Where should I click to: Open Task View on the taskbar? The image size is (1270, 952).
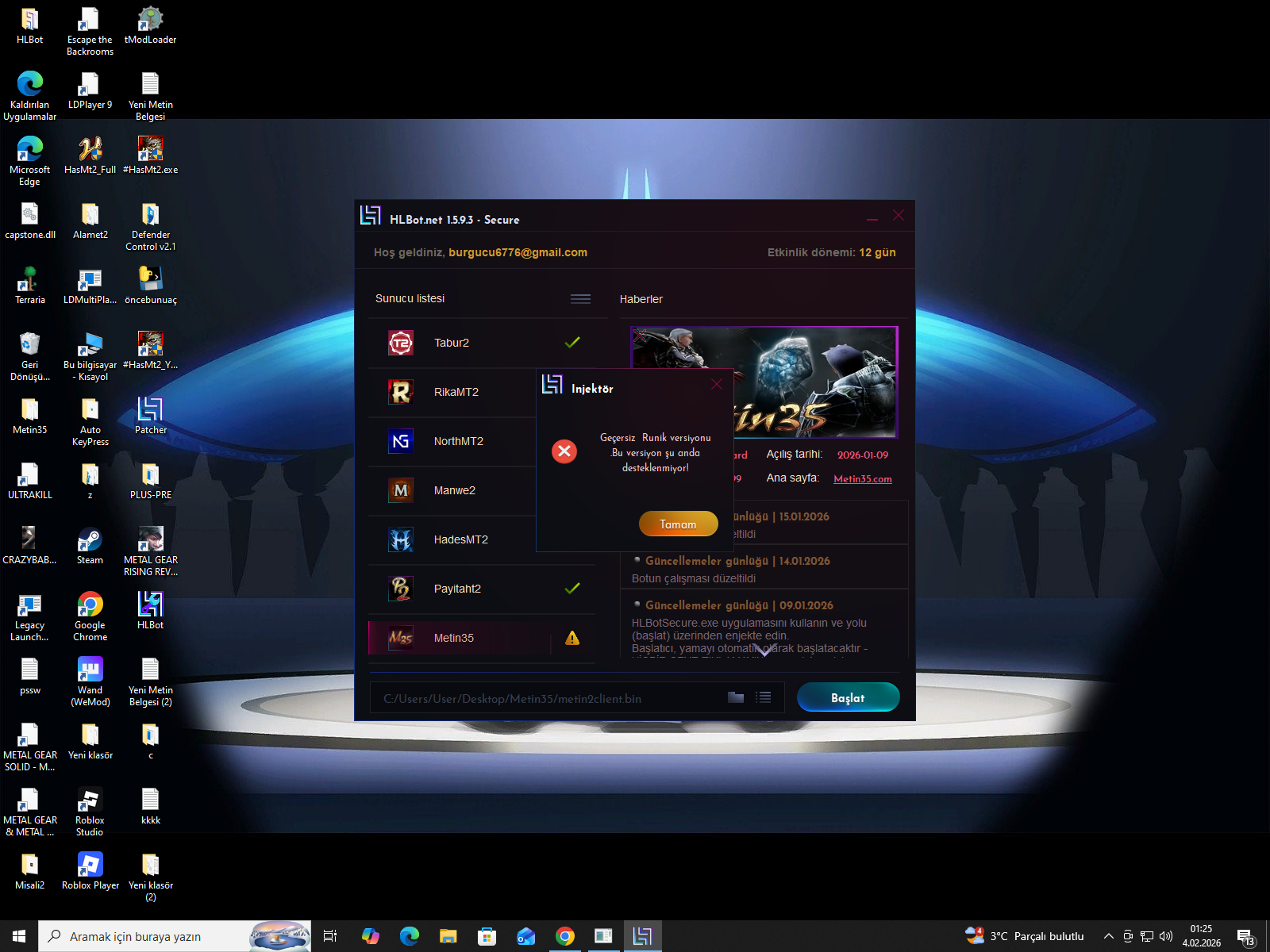click(330, 936)
